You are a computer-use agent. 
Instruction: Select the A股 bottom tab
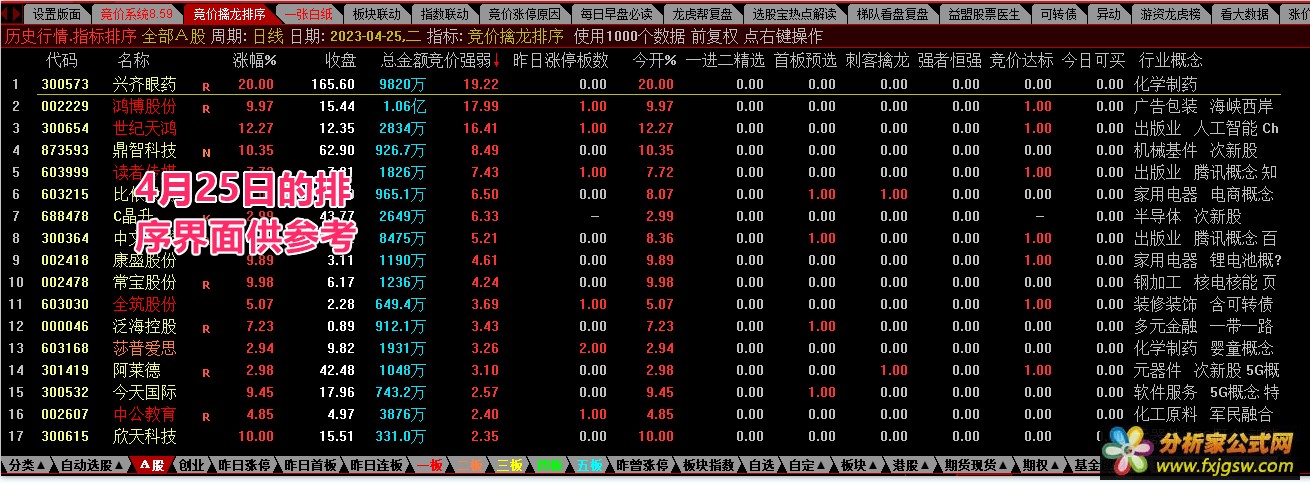(x=152, y=466)
